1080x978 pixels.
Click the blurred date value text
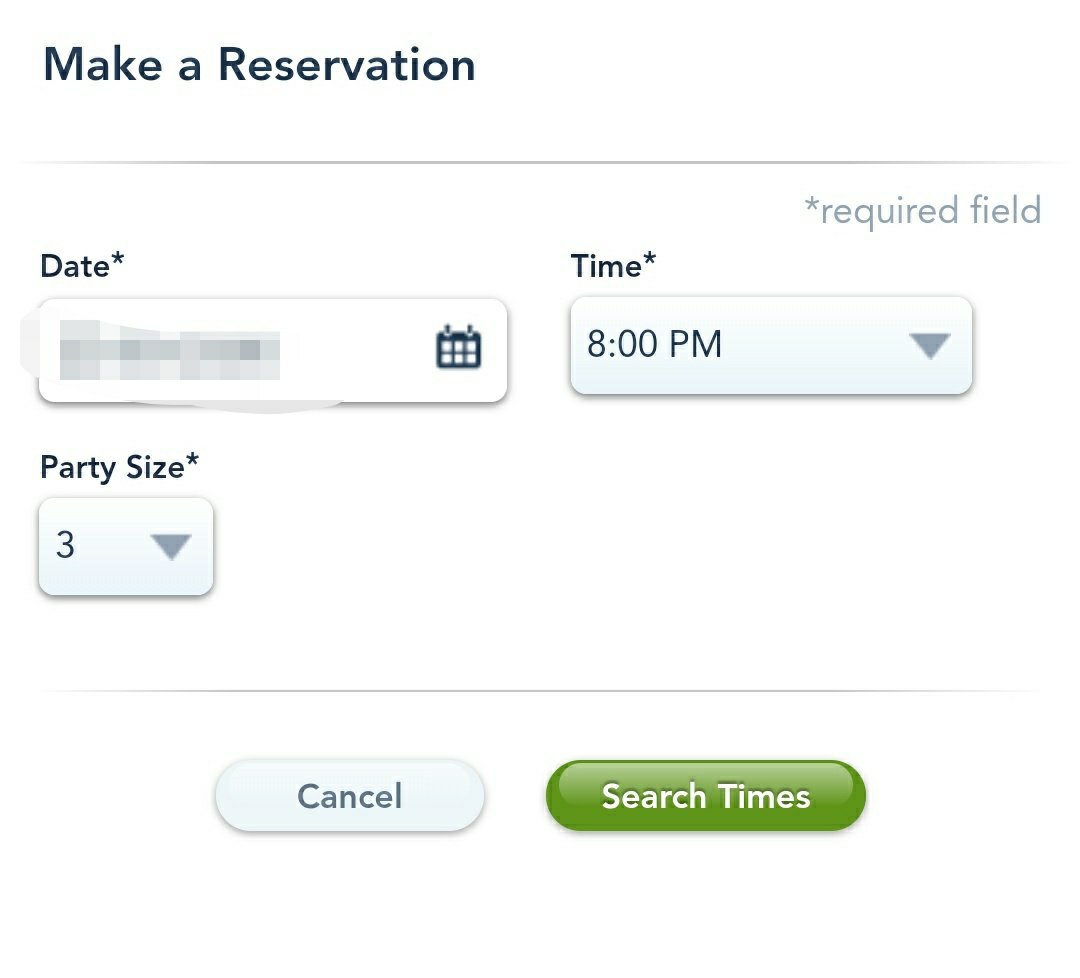tap(168, 350)
